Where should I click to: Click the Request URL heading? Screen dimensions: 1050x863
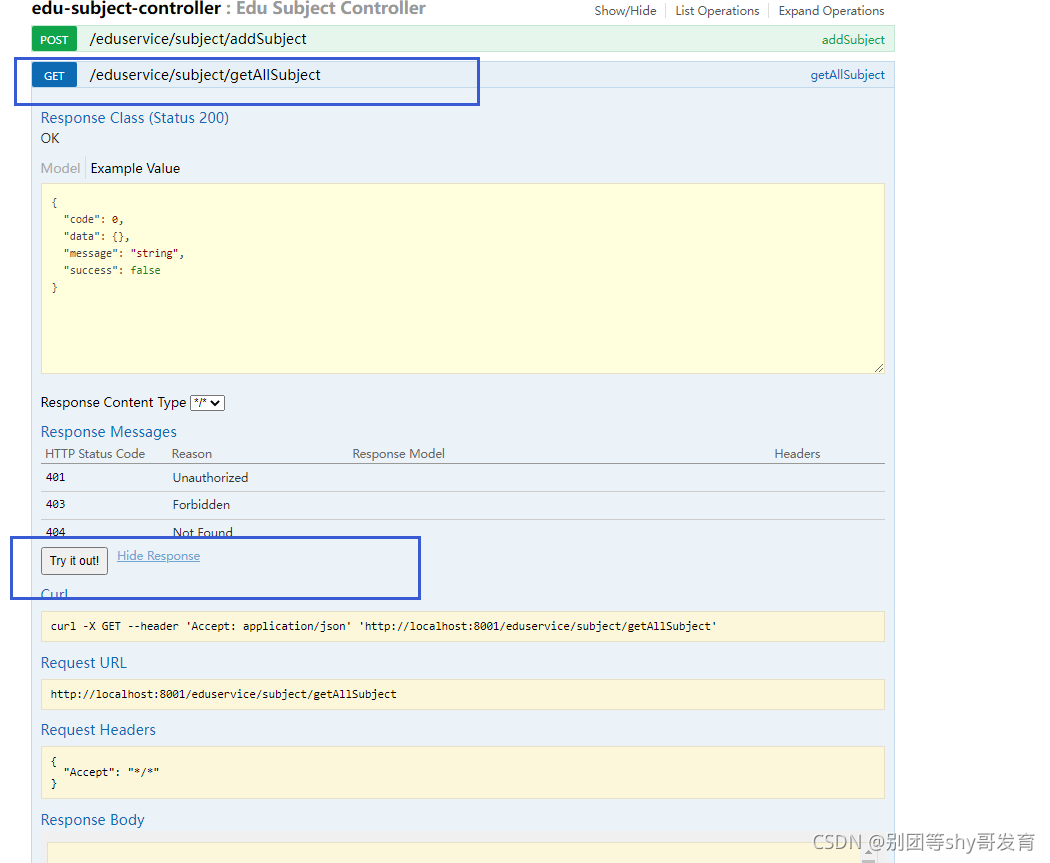[x=84, y=663]
